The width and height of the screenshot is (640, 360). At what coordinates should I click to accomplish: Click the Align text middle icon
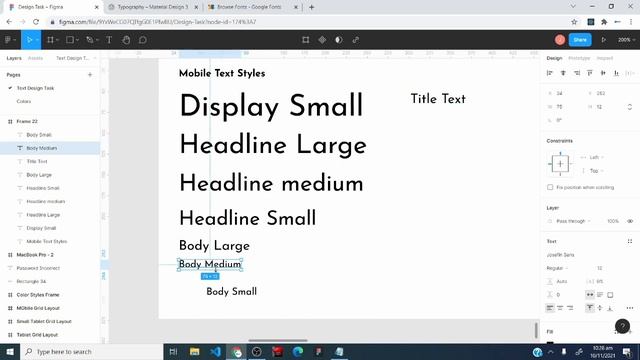(x=600, y=308)
